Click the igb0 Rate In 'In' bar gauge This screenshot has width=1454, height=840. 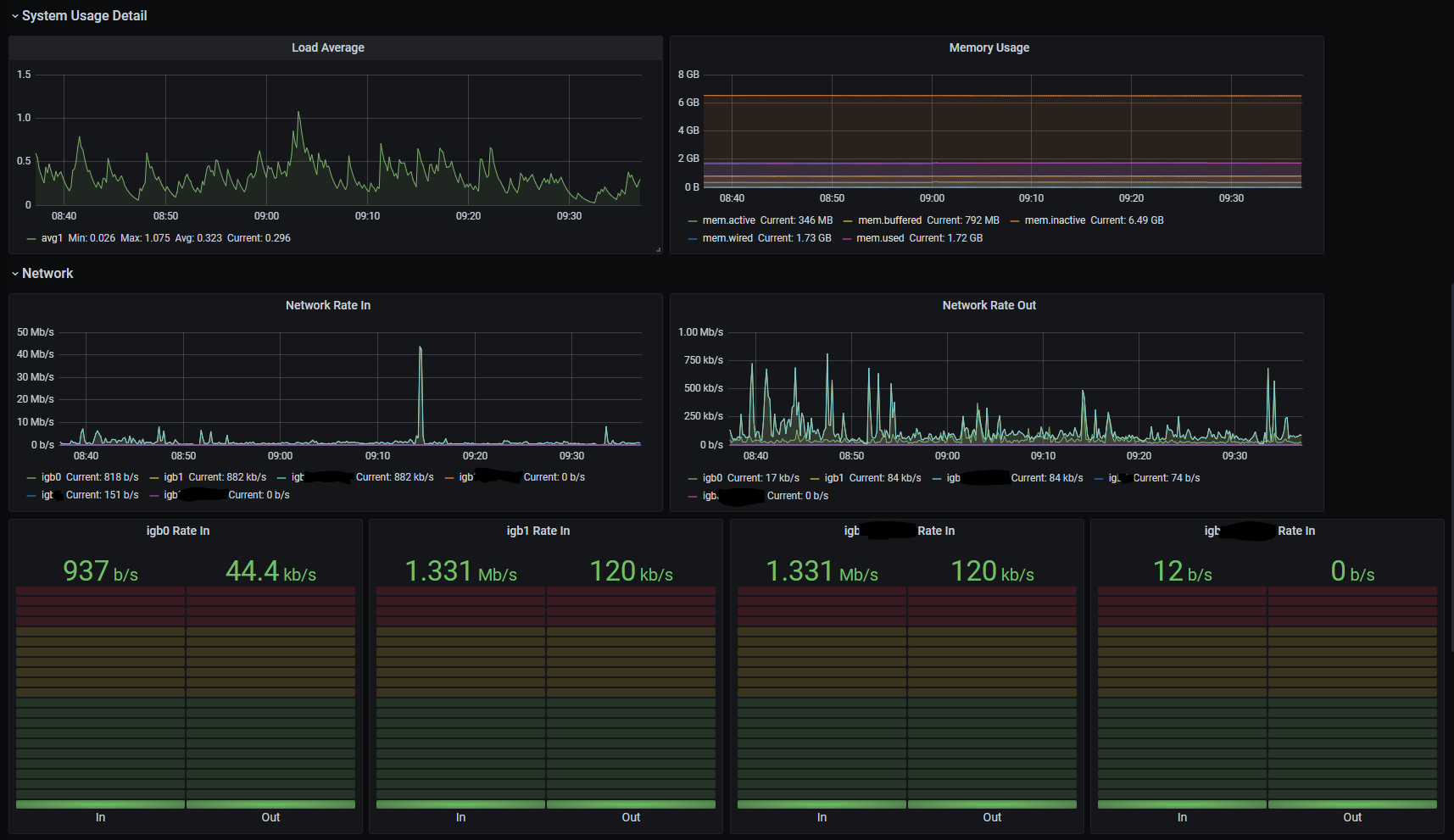(100, 697)
